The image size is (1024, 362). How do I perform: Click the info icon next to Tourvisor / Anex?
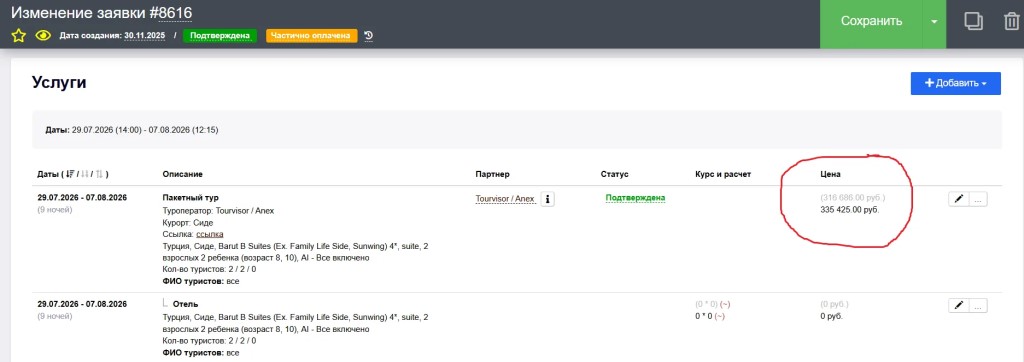pos(548,200)
